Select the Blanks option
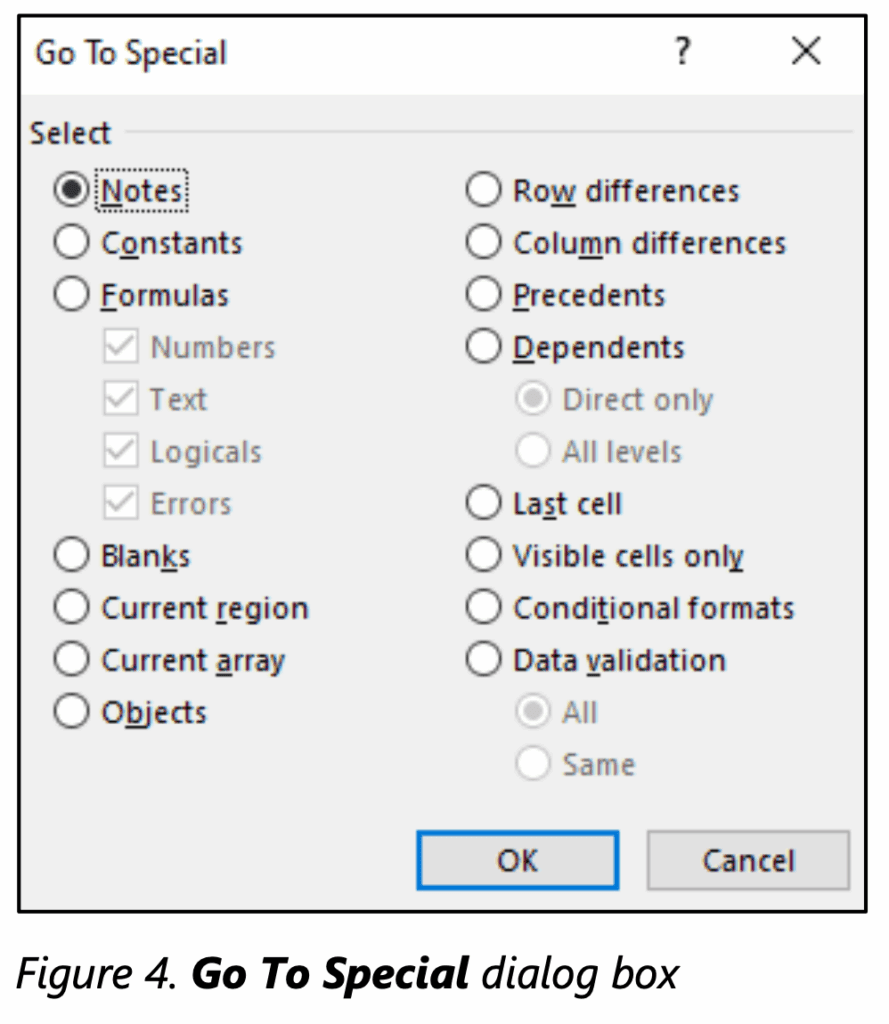Viewport: 889px width, 1024px height. 71,554
